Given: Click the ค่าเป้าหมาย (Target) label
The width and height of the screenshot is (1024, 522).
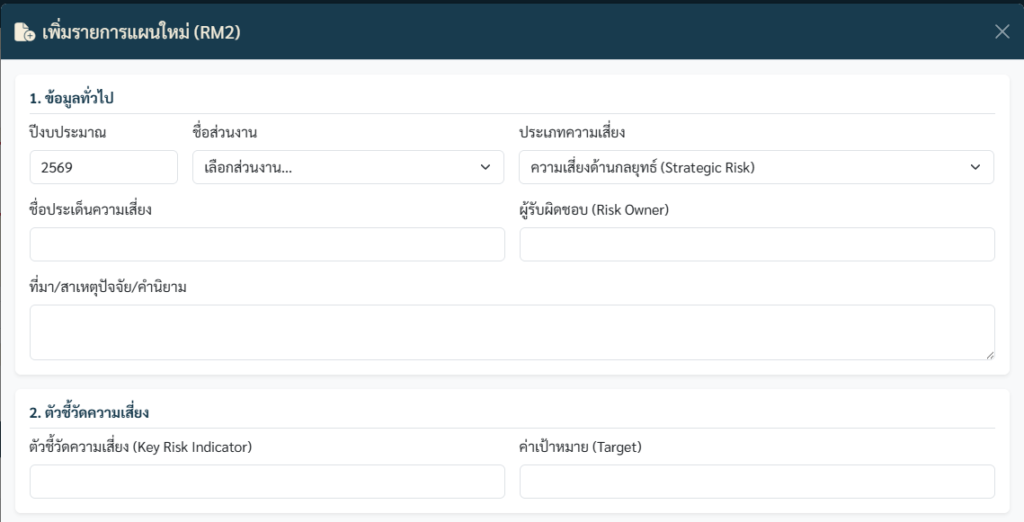Looking at the screenshot, I should 580,446.
